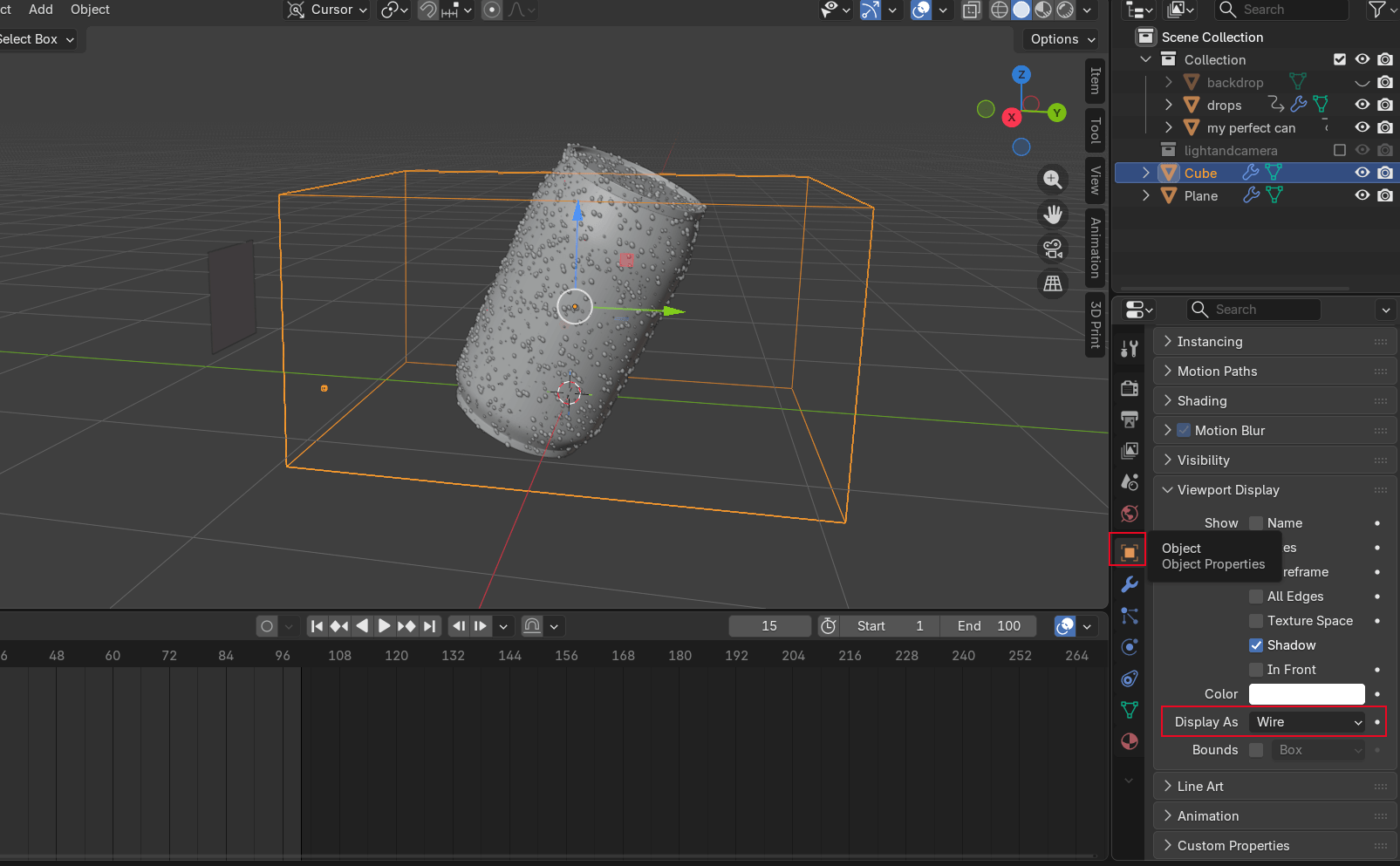Open the Add menu
The width and height of the screenshot is (1400, 866).
[41, 10]
